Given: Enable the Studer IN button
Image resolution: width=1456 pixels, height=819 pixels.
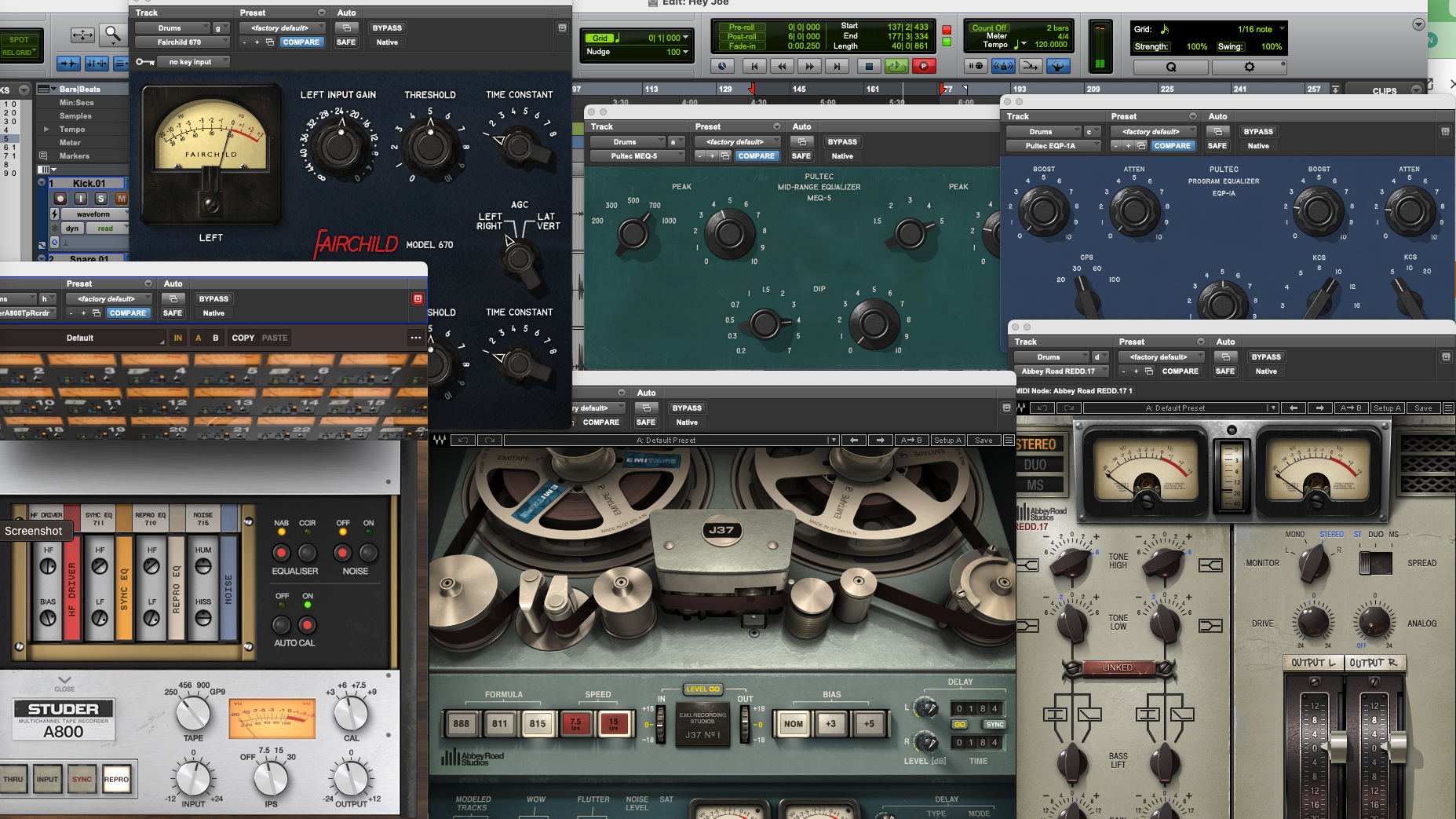Looking at the screenshot, I should coord(178,338).
